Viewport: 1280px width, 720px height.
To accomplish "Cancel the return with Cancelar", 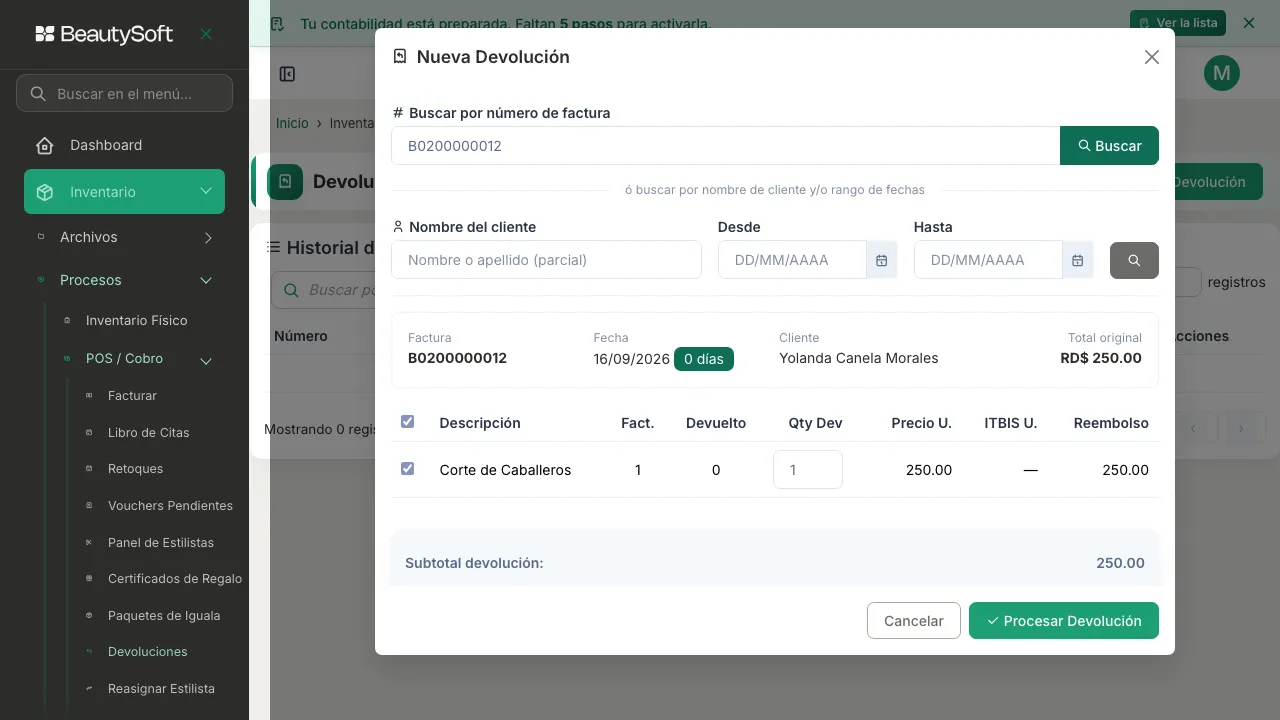I will (914, 621).
